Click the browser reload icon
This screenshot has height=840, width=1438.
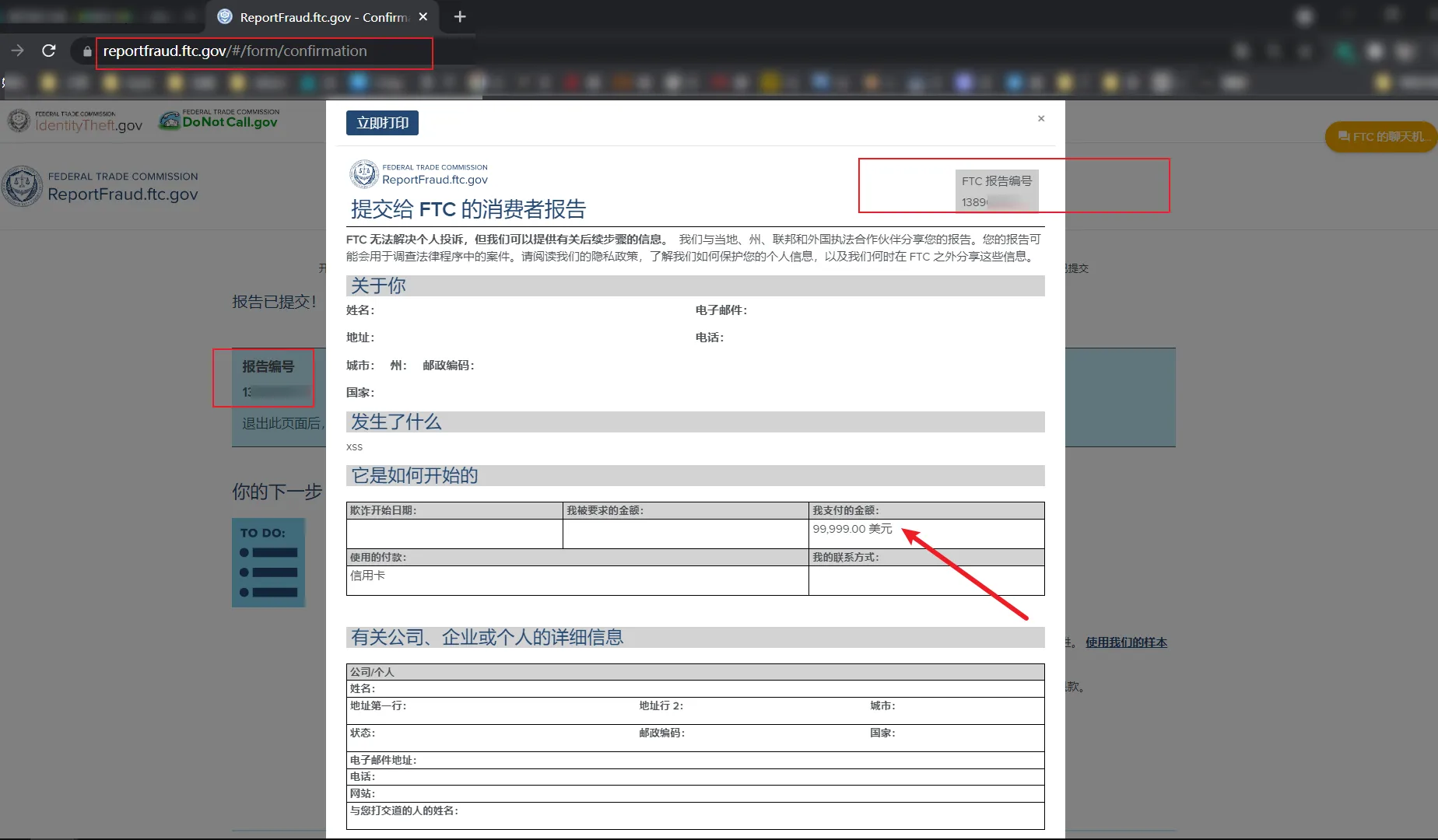49,51
